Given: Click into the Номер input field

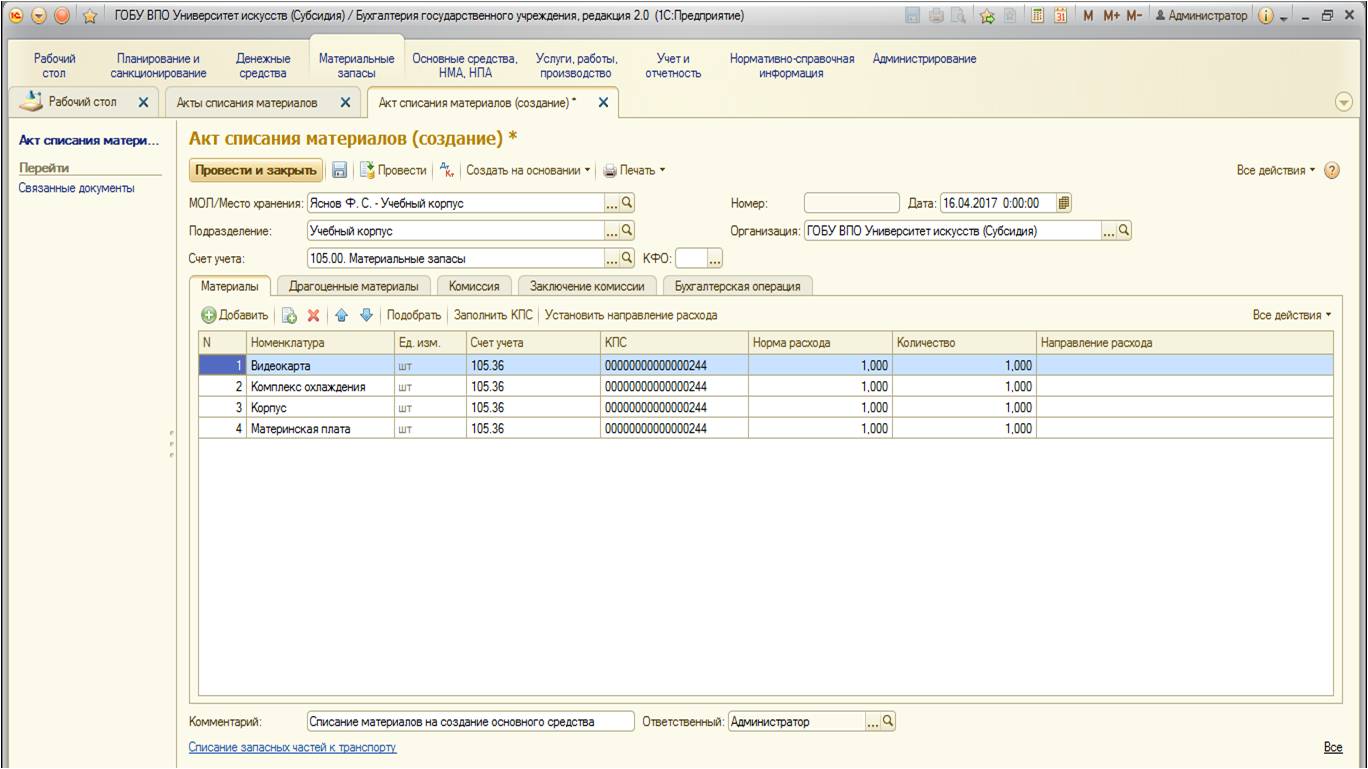Looking at the screenshot, I should coord(851,203).
